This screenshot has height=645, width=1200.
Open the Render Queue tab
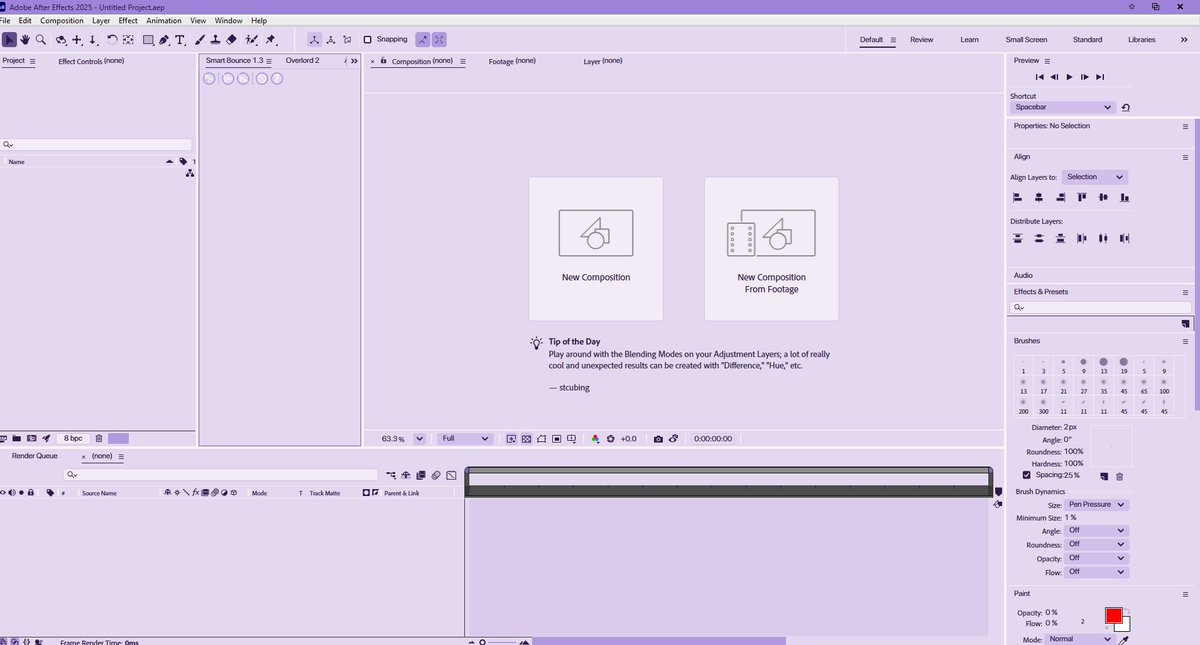35,456
